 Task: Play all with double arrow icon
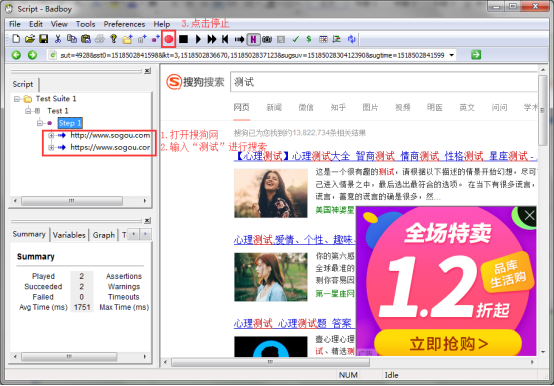click(x=212, y=39)
